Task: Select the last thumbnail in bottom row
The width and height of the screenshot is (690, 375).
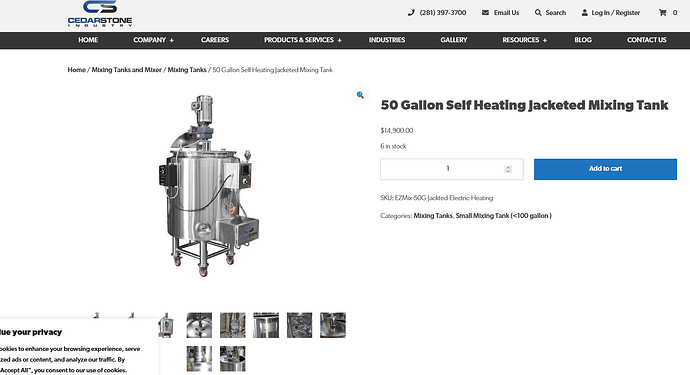Action: [x=233, y=359]
